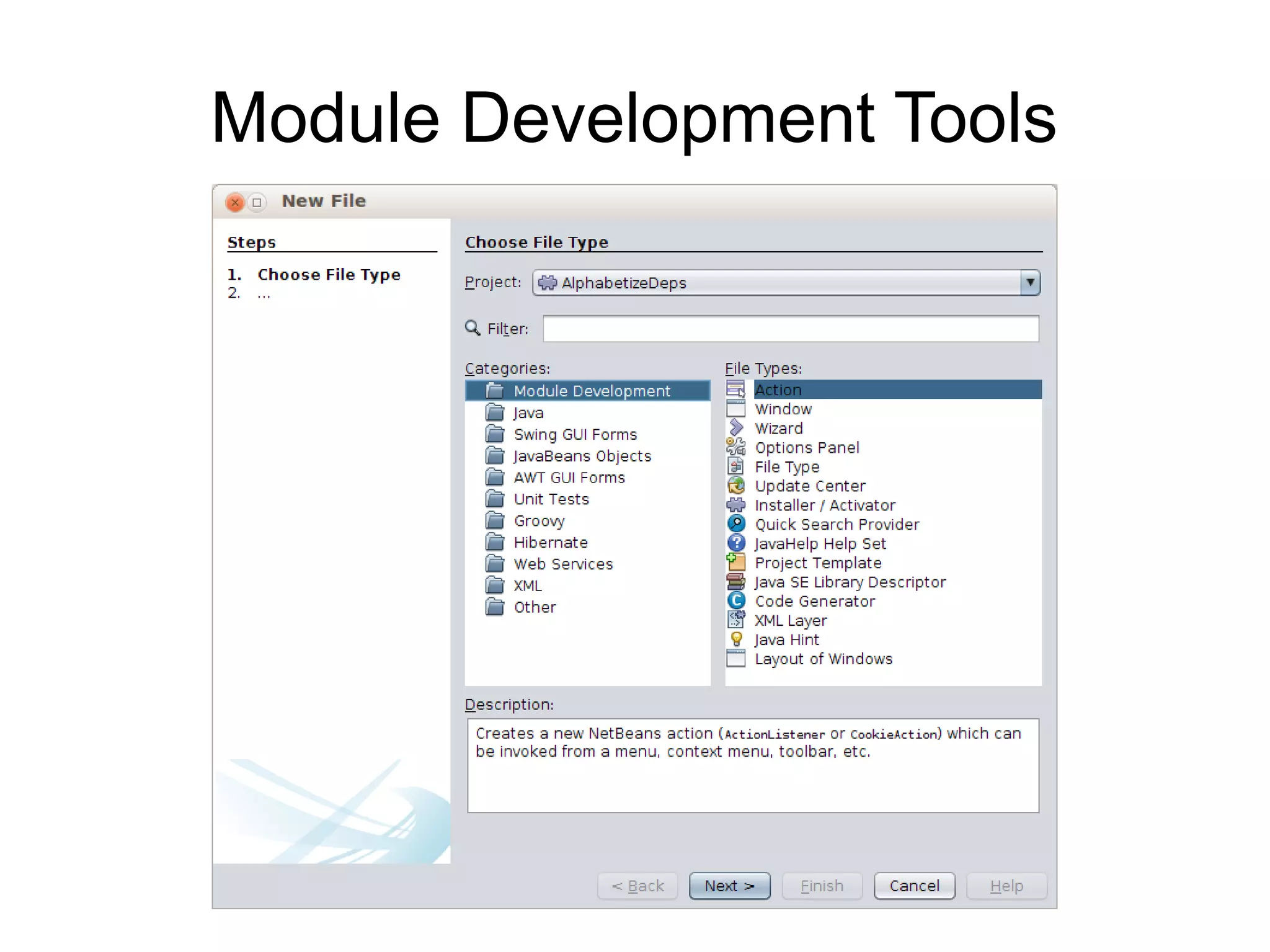1270x952 pixels.
Task: Select the Hibernate category
Action: (550, 543)
